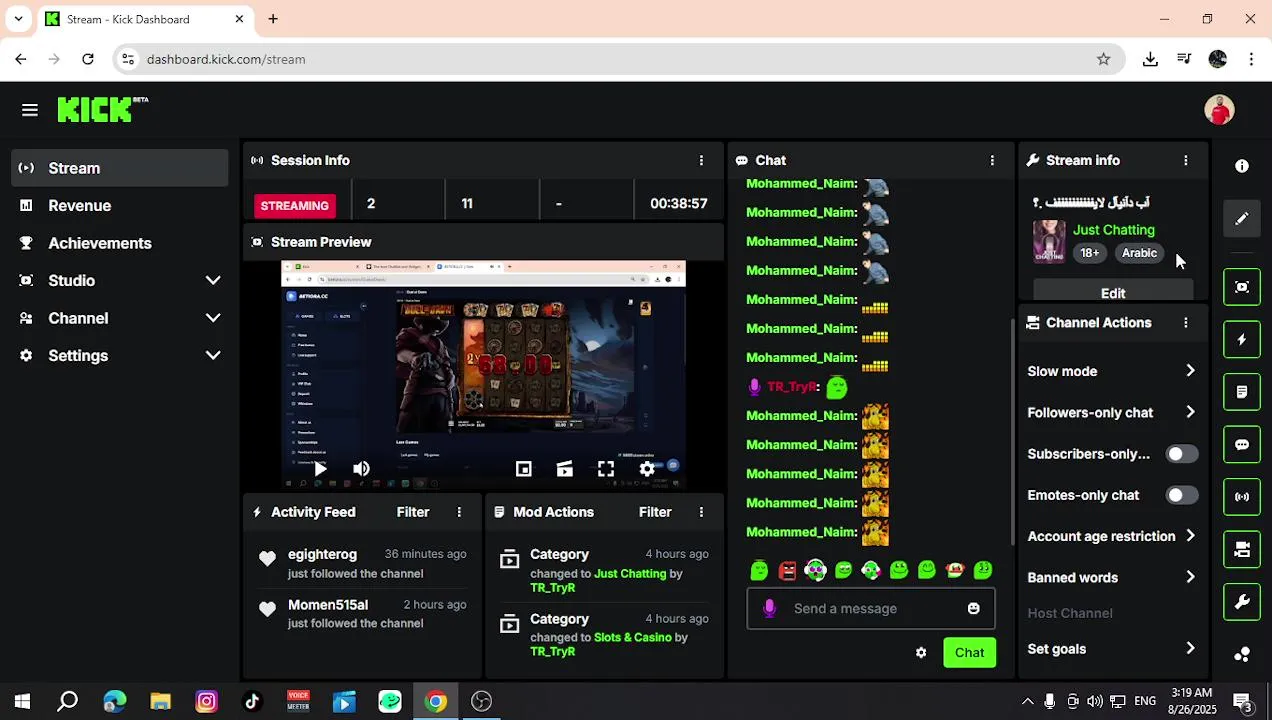Image resolution: width=1272 pixels, height=720 pixels.
Task: Toggle the Stream Preview widget icon in sidebar
Action: pyautogui.click(x=1242, y=287)
